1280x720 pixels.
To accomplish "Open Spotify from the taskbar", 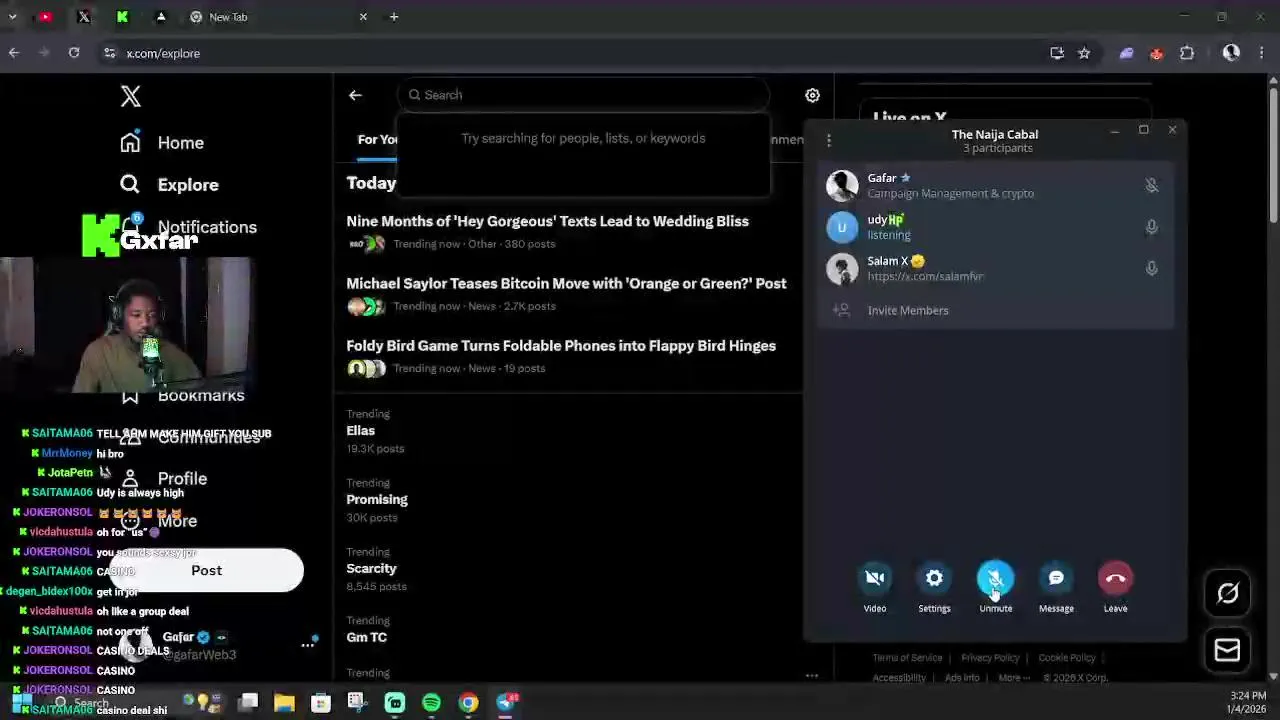I will [x=431, y=703].
